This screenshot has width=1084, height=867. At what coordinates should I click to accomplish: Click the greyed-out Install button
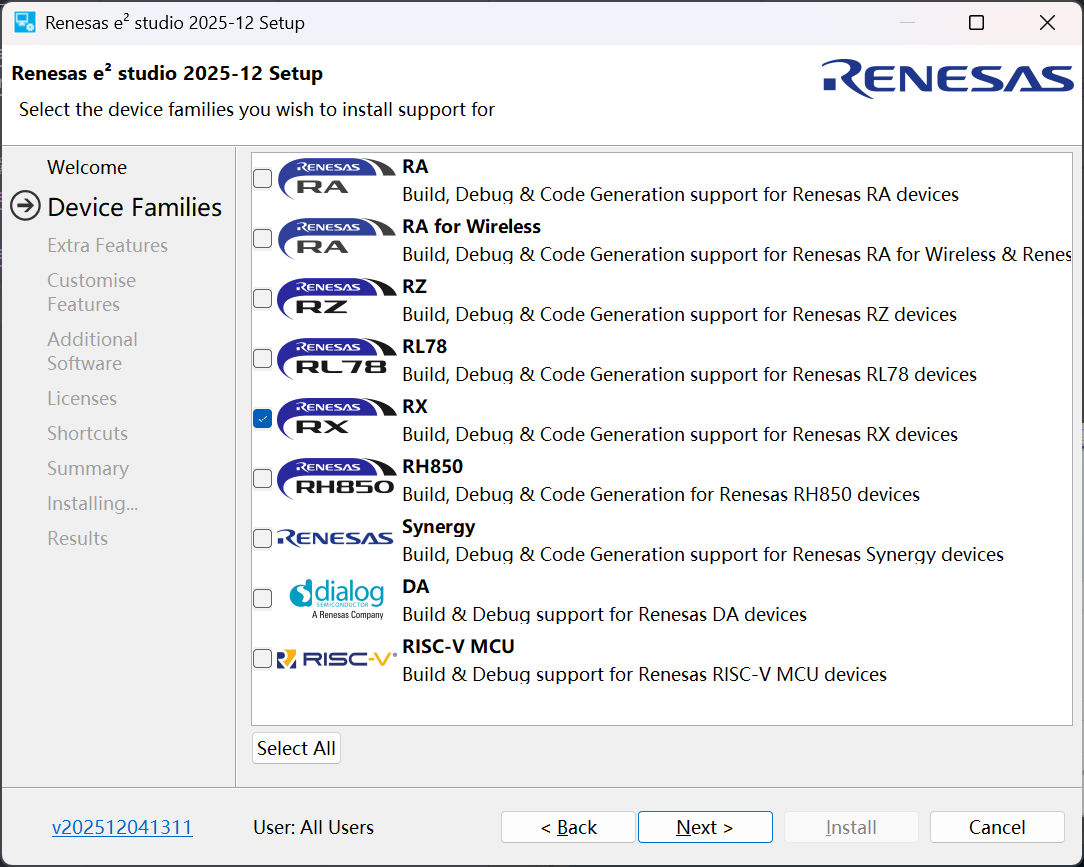851,827
